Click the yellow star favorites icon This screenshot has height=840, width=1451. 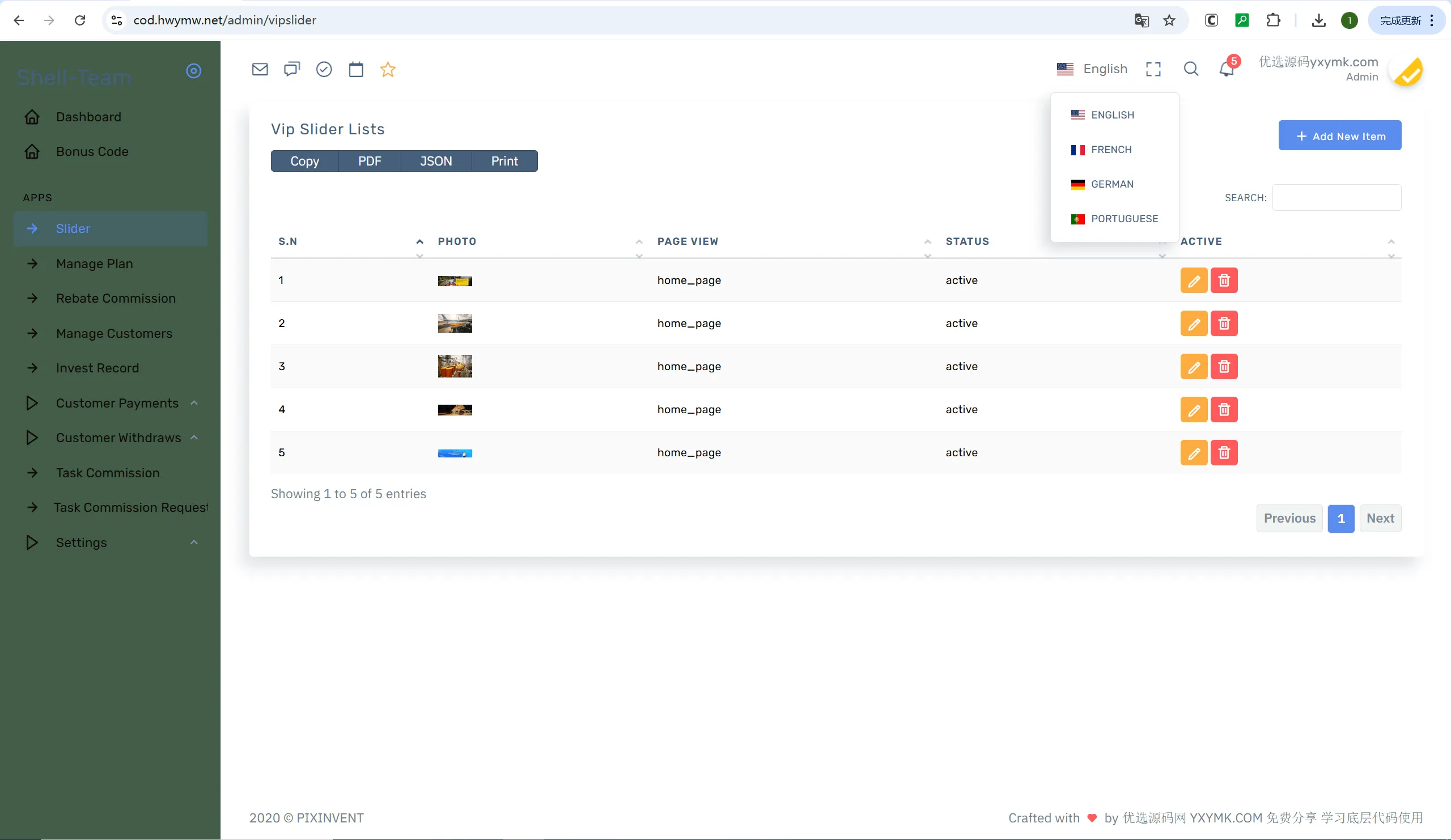coord(388,70)
